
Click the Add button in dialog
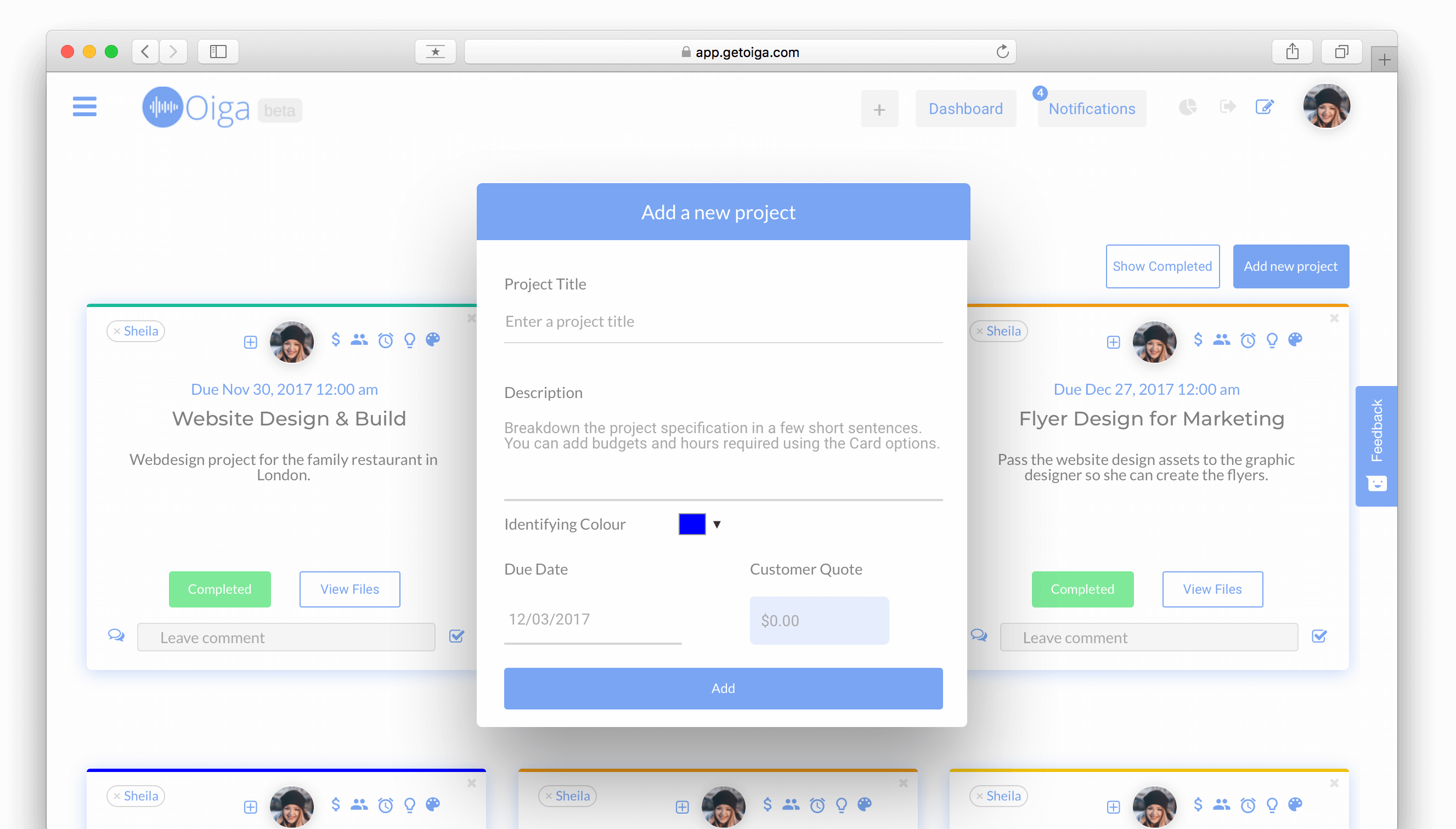(723, 689)
